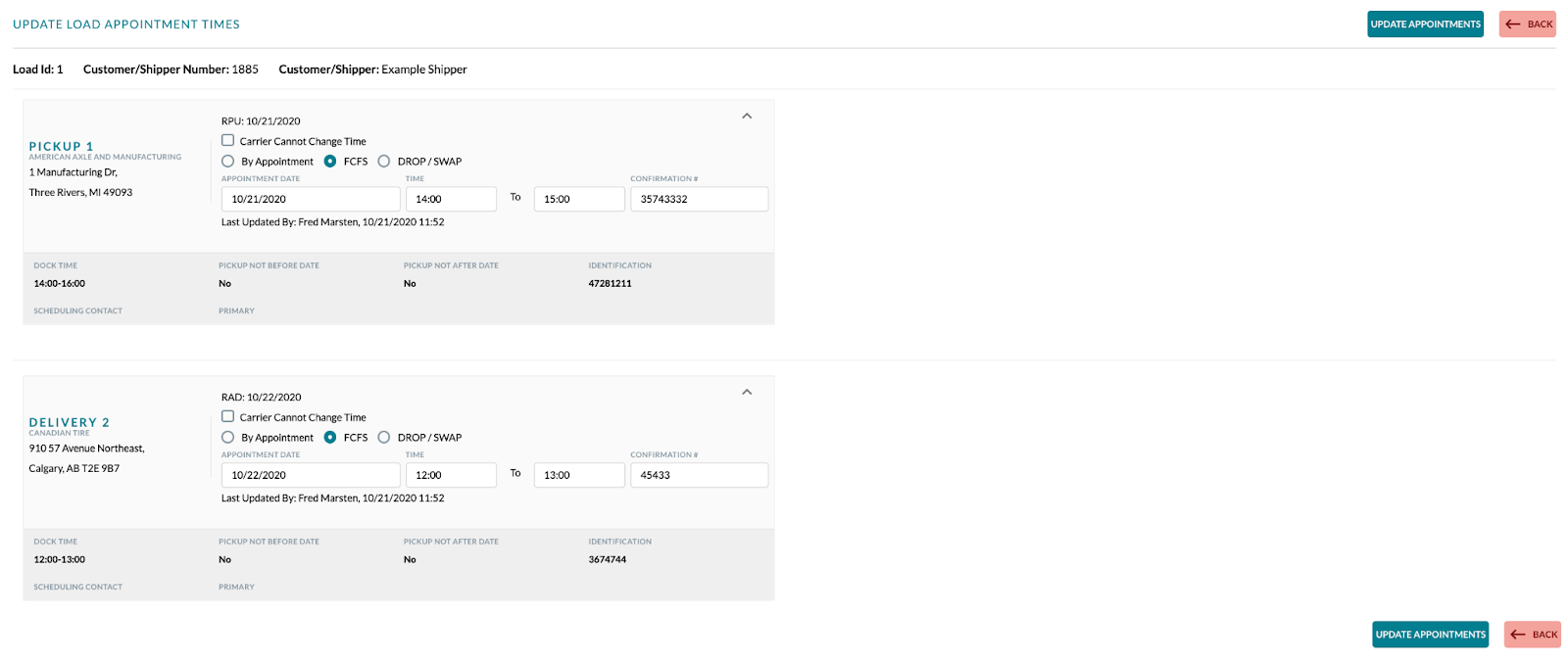Collapse the Delivery 2 section chevron
Image resolution: width=1568 pixels, height=664 pixels.
(747, 392)
